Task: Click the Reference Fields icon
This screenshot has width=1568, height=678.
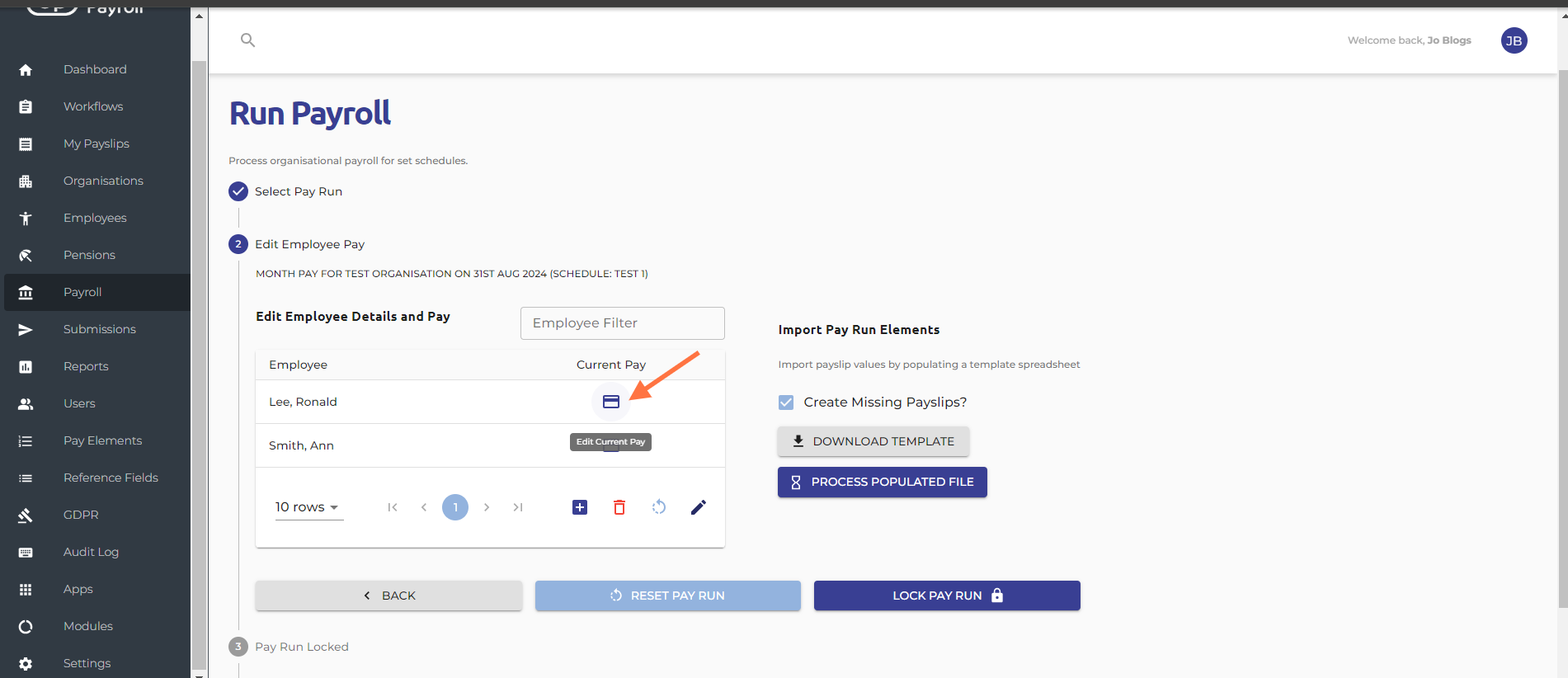Action: (x=26, y=478)
